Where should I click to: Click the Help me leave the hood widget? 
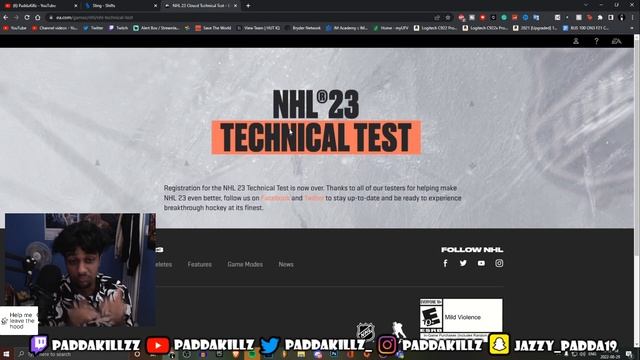(19, 321)
